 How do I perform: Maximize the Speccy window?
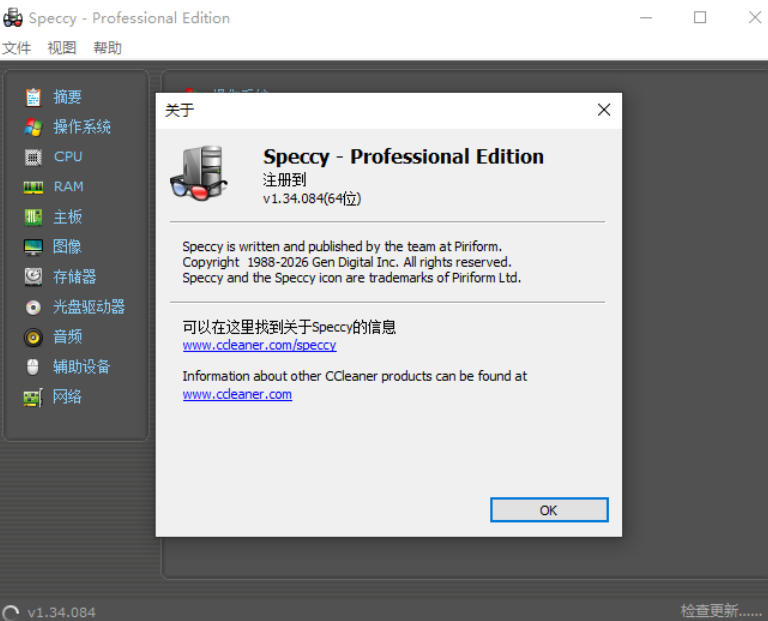pyautogui.click(x=700, y=18)
